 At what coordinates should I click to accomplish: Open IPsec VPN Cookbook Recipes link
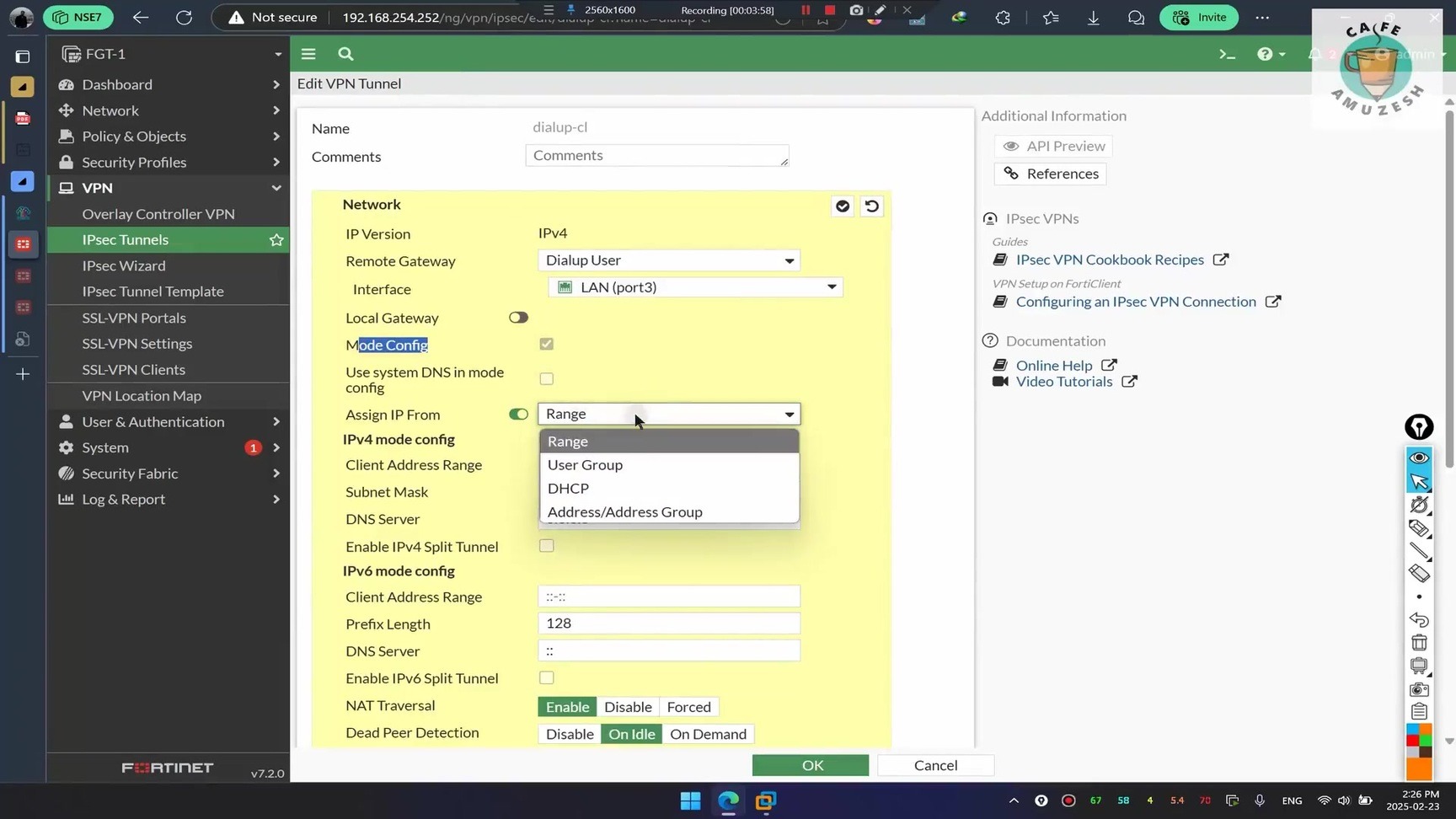point(1110,260)
